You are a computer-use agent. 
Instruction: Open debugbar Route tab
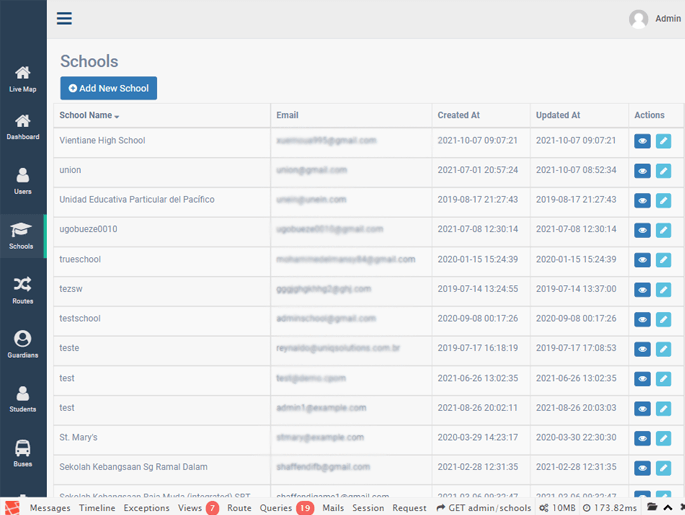[x=239, y=508]
